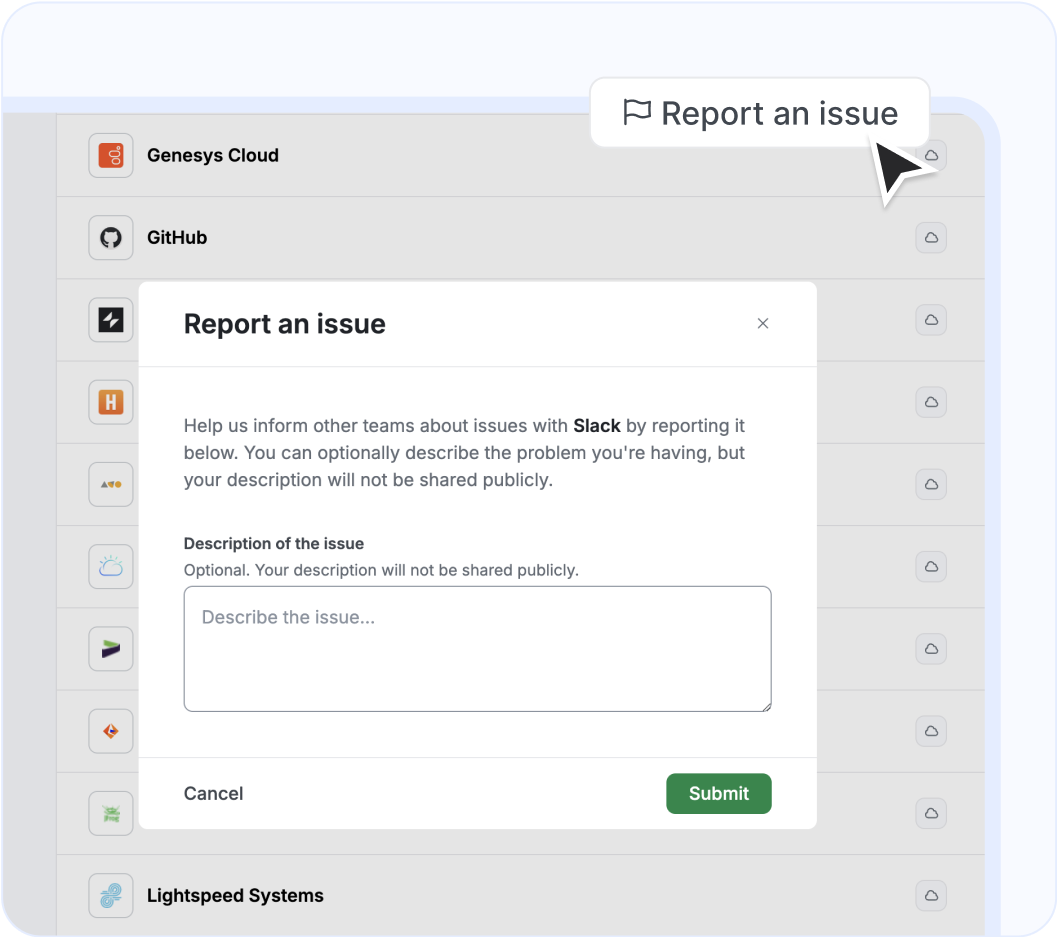This screenshot has width=1057, height=937.
Task: Click the dark purple and green arrow icon
Action: pyautogui.click(x=111, y=649)
